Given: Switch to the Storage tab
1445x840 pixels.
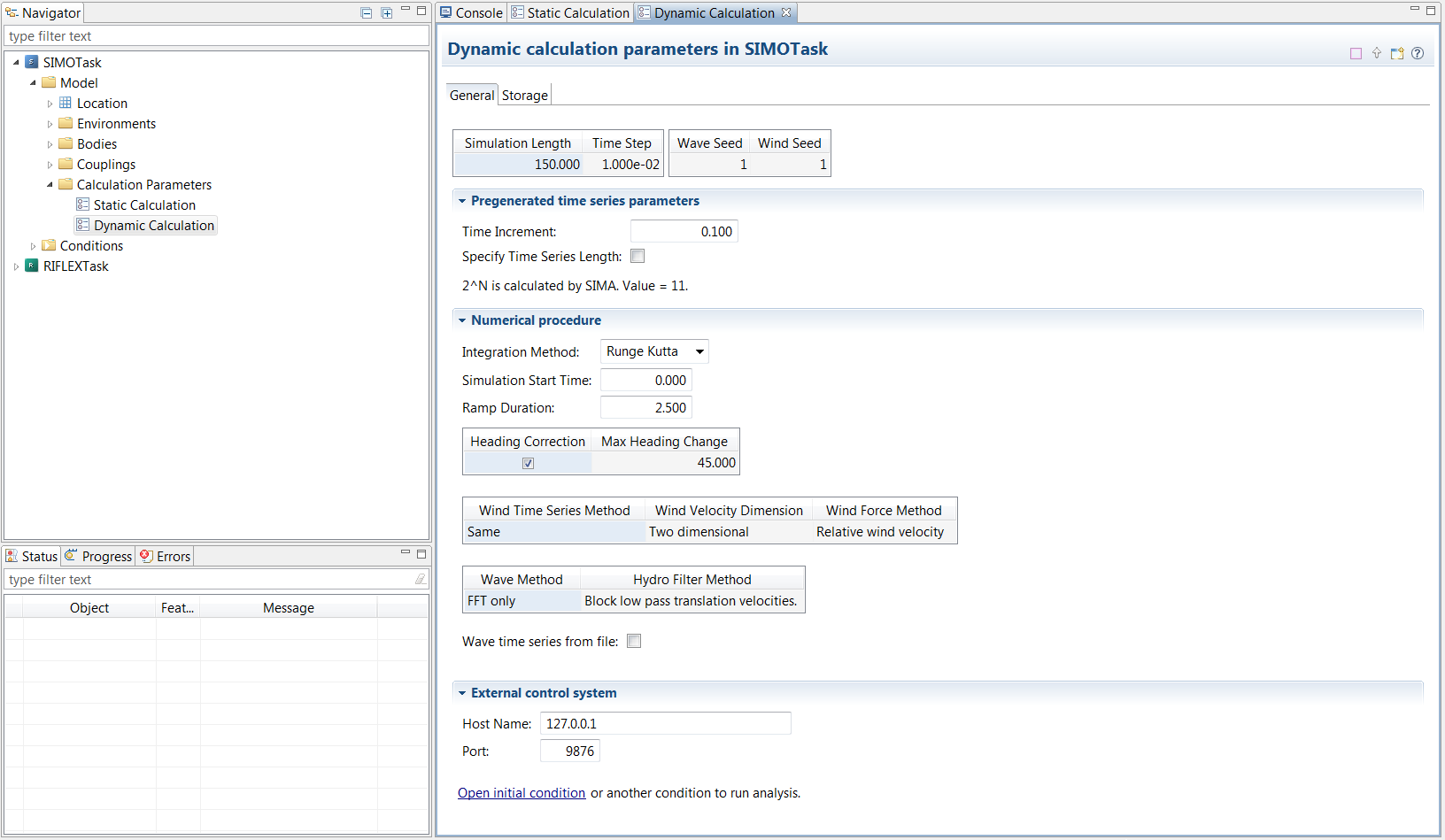Looking at the screenshot, I should point(524,96).
